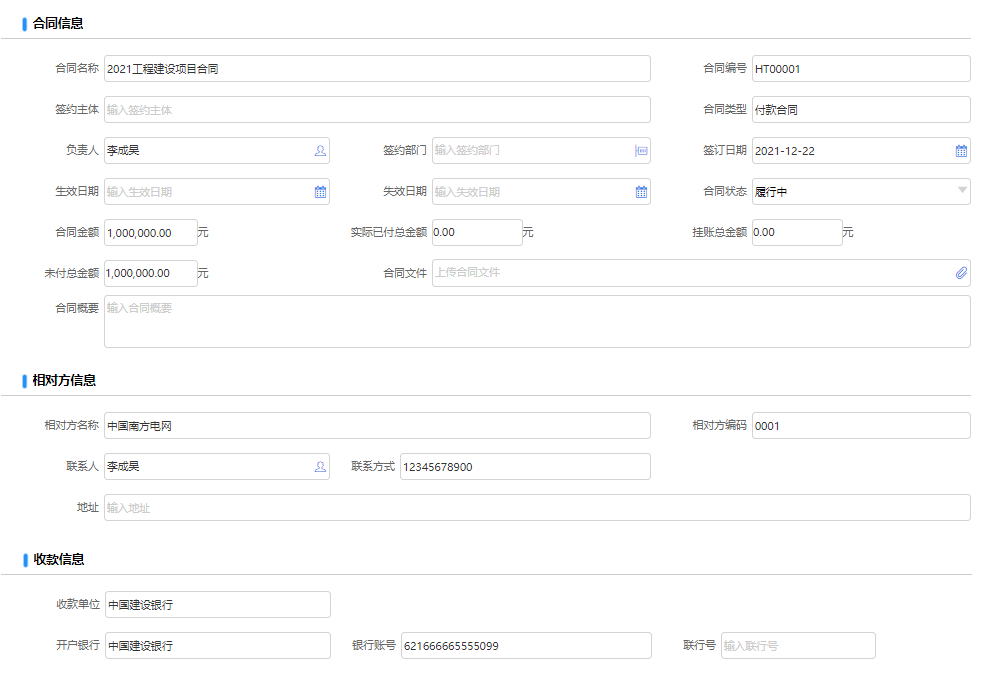Screen dimensions: 993x675
Task: Click the 合同概要 text area
Action: 537,322
